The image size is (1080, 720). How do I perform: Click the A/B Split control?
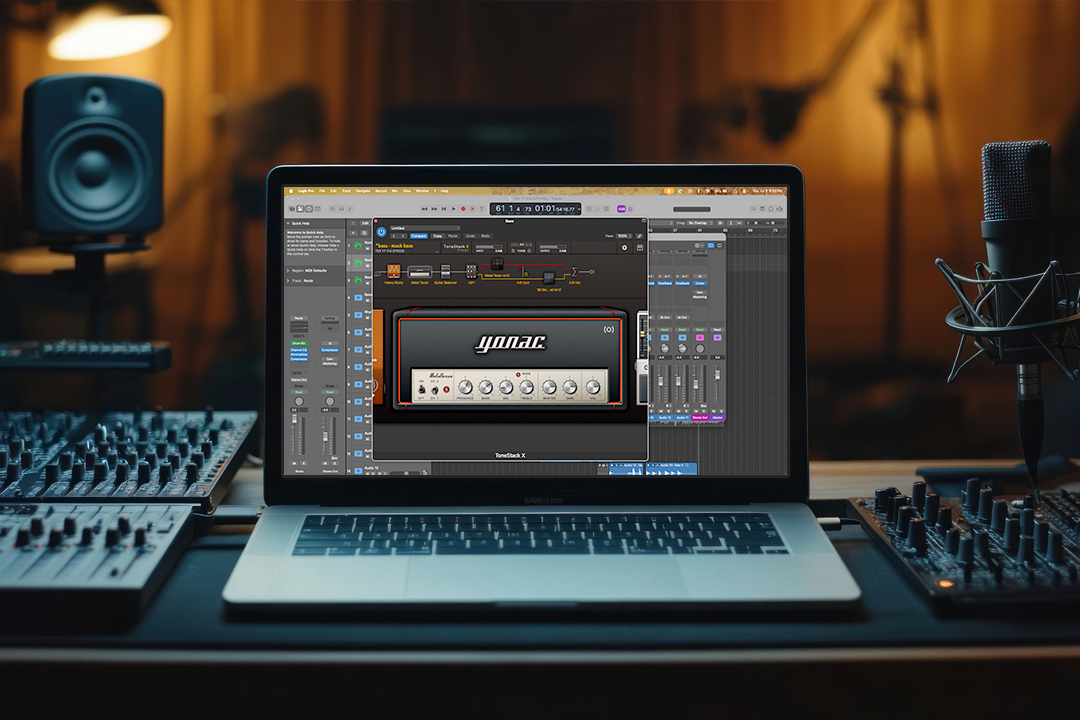523,271
